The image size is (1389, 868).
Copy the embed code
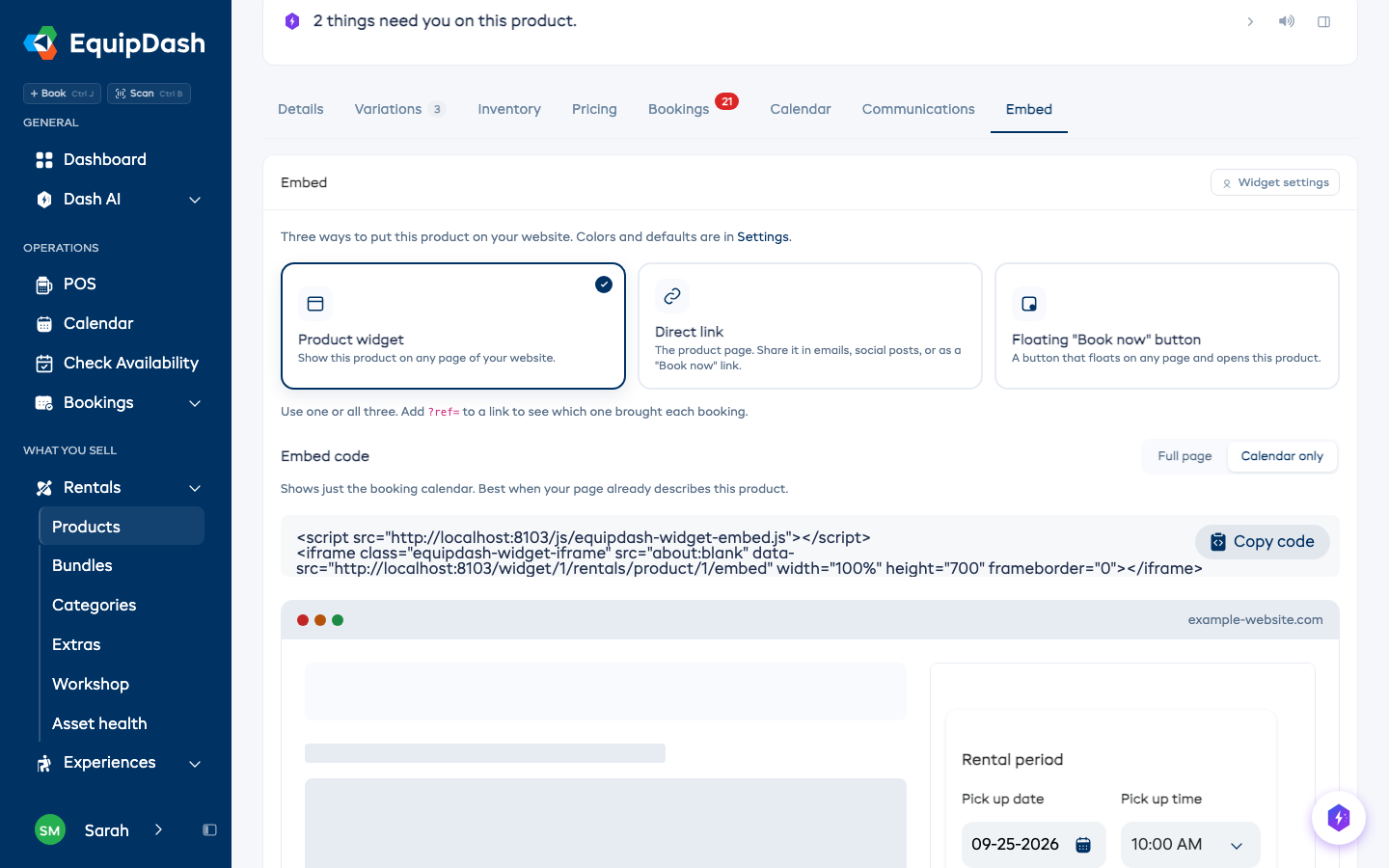pos(1263,542)
